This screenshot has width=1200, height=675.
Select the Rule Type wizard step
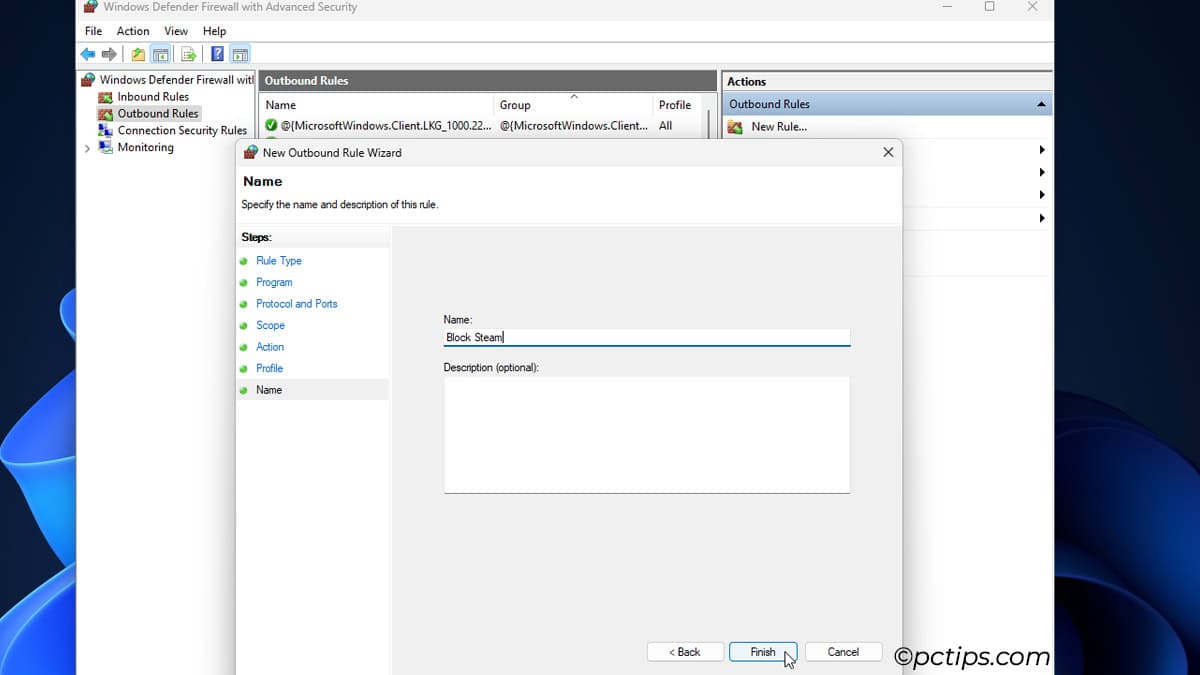(x=279, y=260)
